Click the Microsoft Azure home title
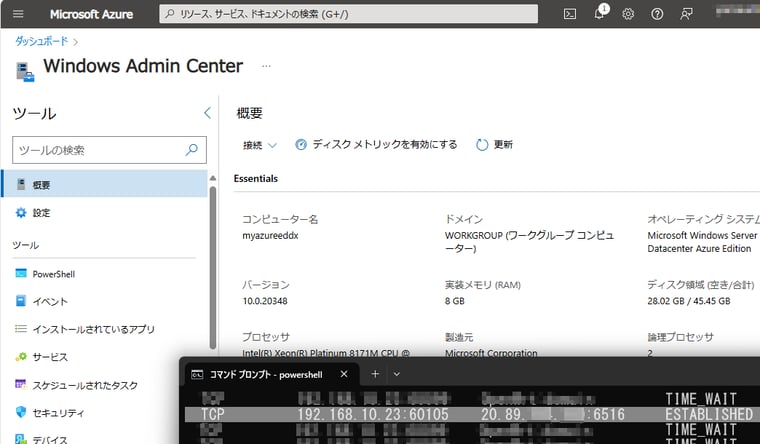Viewport: 760px width, 444px height. pyautogui.click(x=91, y=14)
